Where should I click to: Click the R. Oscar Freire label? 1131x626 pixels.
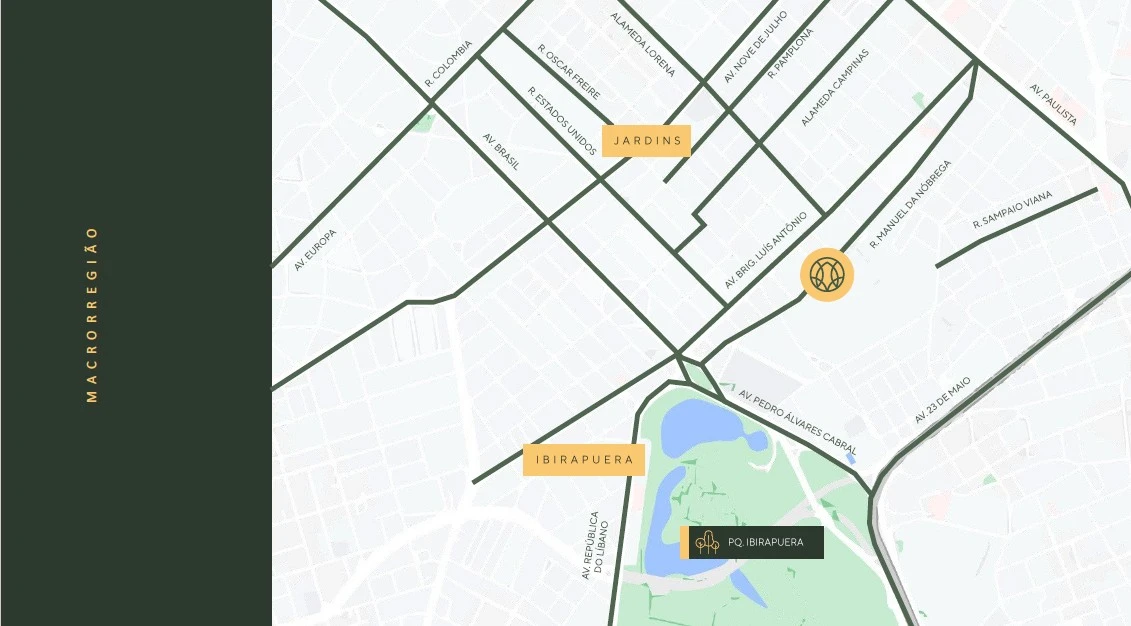[x=569, y=72]
